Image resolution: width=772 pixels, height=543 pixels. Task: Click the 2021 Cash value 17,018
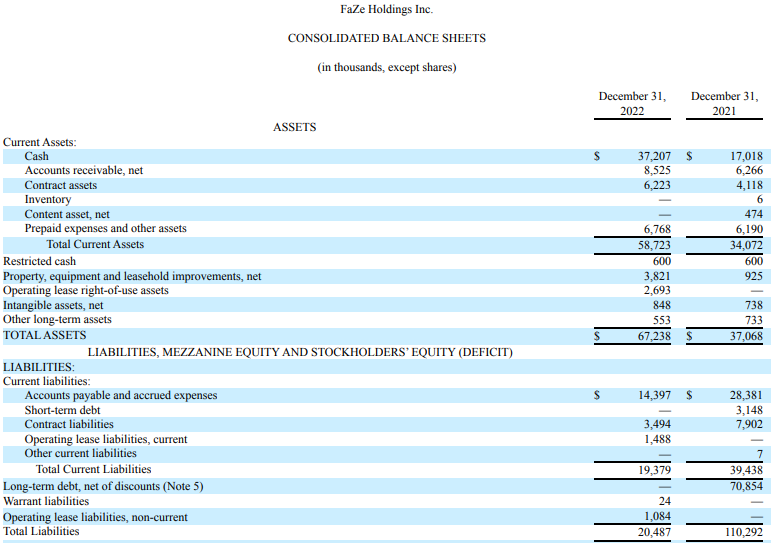746,157
